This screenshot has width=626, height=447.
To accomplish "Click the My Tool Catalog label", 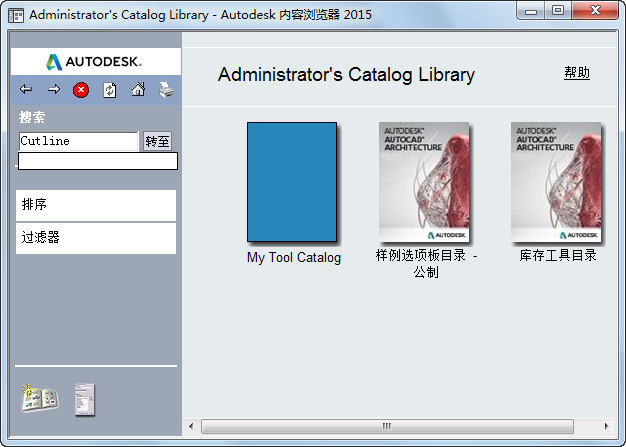I will 294,257.
